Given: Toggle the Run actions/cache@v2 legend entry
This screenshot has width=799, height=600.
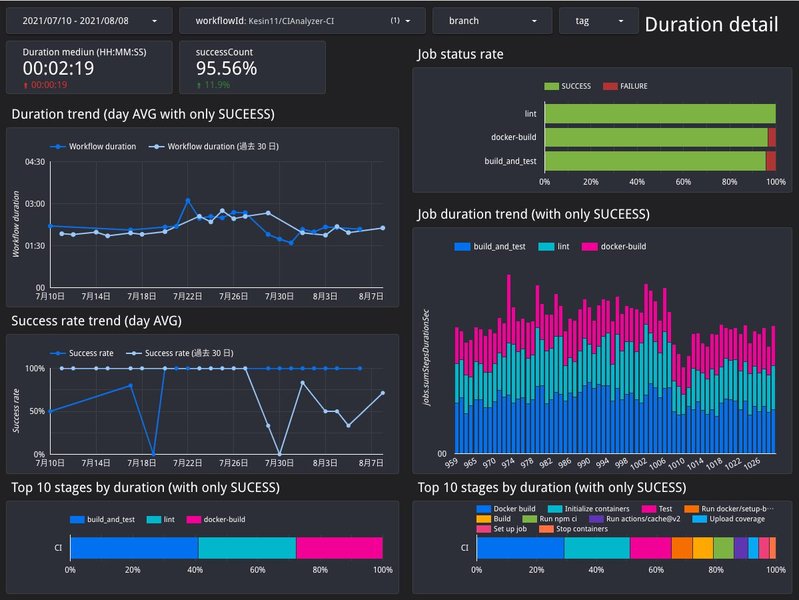Looking at the screenshot, I should pyautogui.click(x=635, y=519).
